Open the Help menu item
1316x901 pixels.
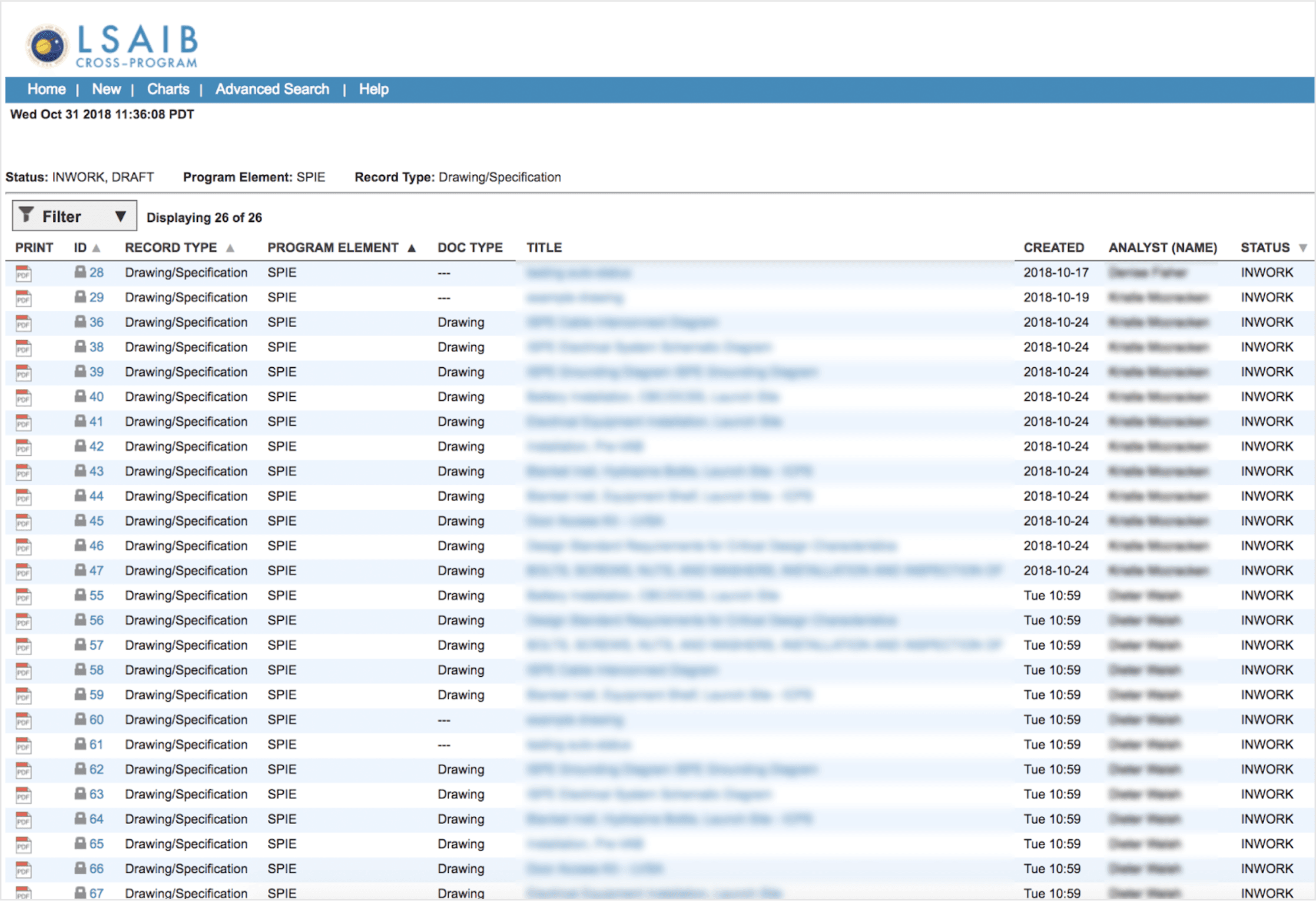coord(373,89)
